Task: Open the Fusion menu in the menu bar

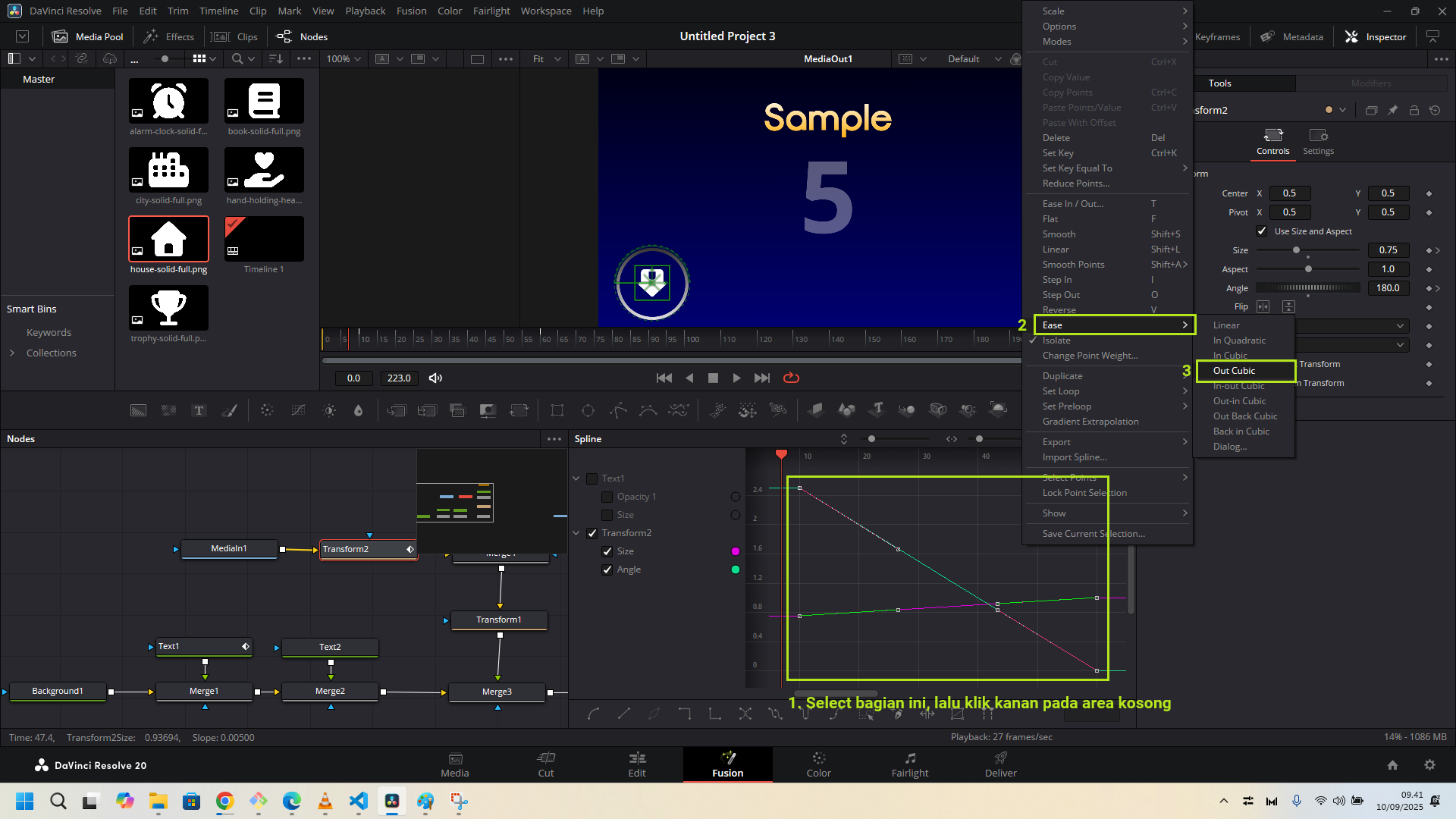Action: click(411, 11)
